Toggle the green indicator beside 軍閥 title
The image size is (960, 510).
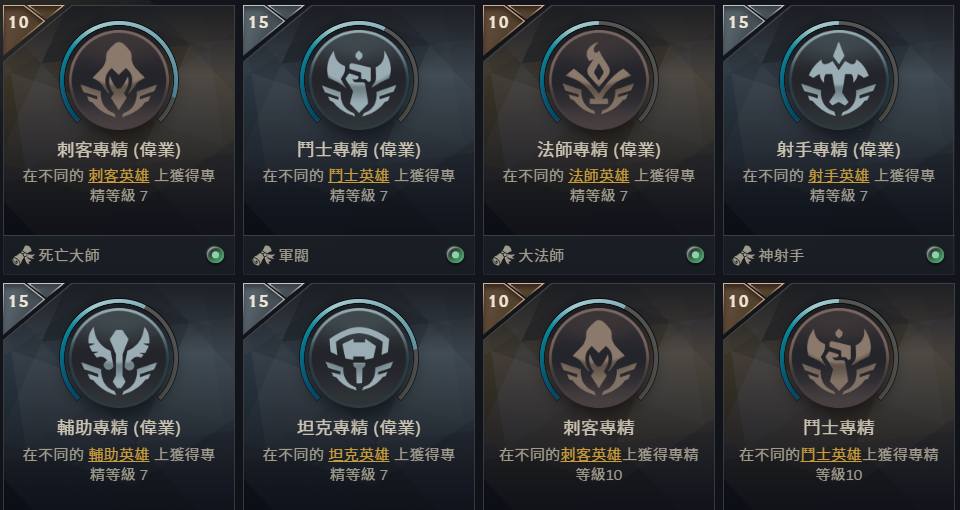click(x=455, y=255)
